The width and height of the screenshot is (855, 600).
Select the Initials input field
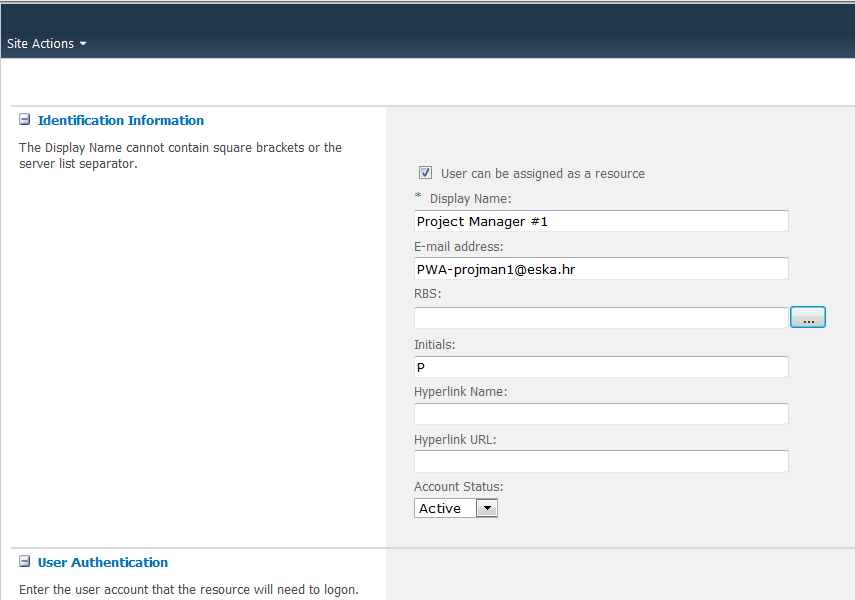pos(601,367)
